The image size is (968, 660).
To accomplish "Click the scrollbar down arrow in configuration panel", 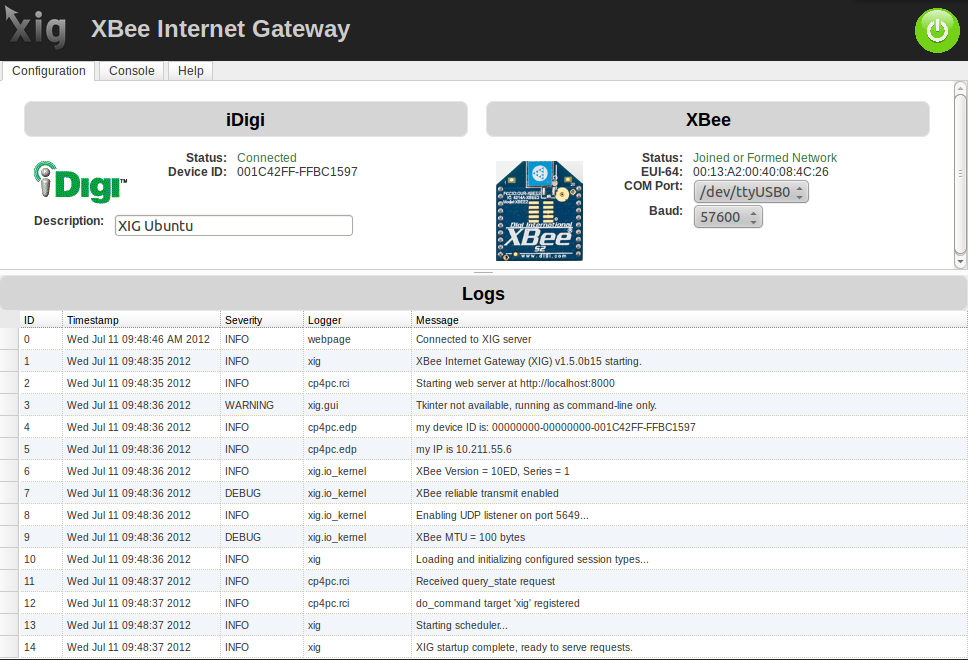I will coord(960,262).
